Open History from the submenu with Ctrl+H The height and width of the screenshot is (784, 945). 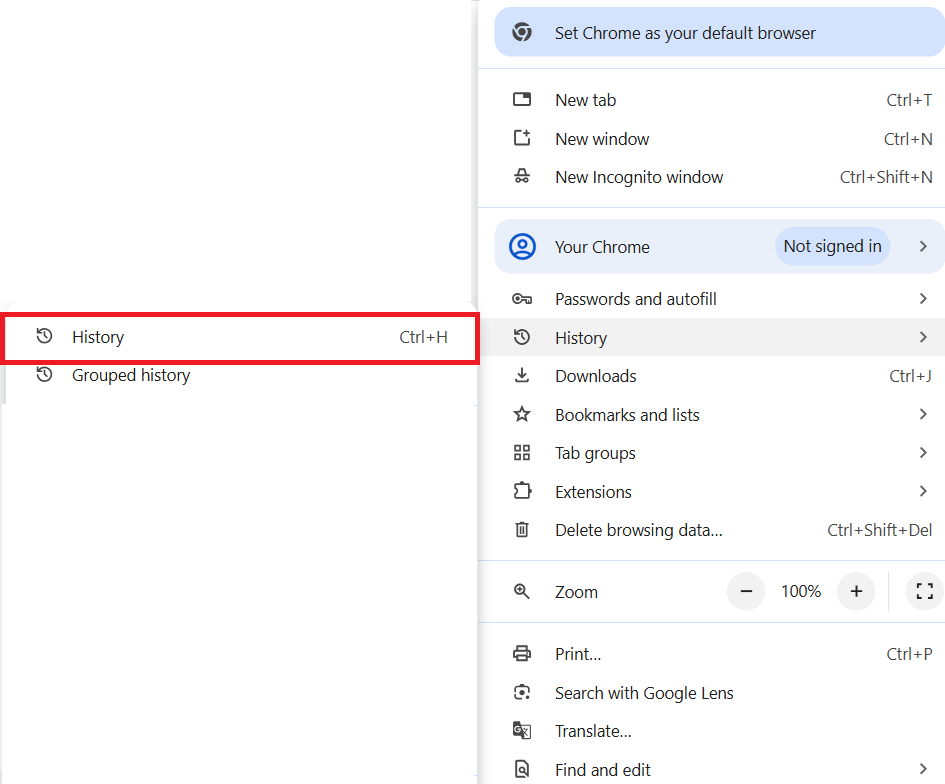(241, 337)
